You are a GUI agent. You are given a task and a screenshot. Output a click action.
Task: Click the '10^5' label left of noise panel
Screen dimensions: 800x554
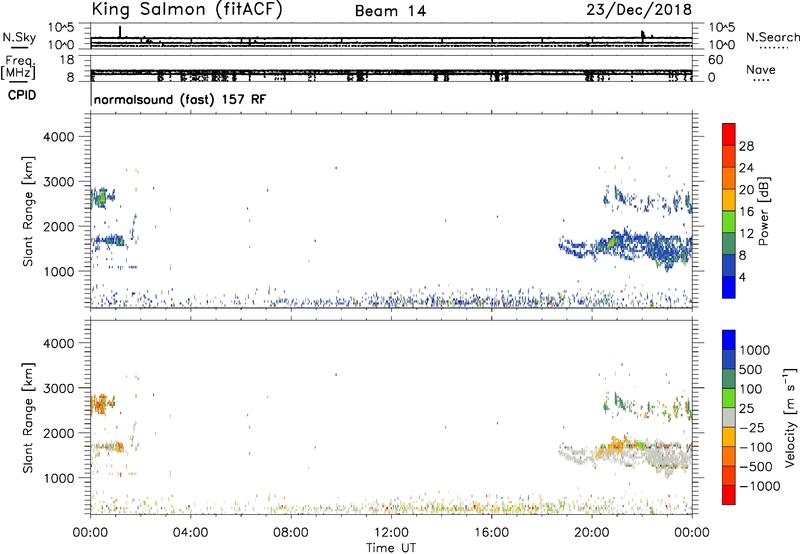click(61, 28)
